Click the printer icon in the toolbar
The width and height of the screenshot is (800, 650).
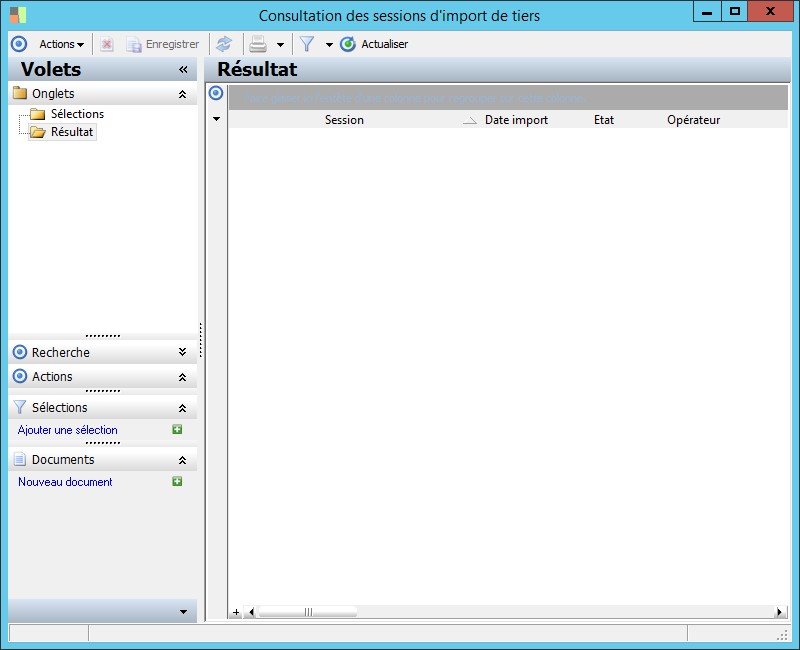click(x=258, y=44)
